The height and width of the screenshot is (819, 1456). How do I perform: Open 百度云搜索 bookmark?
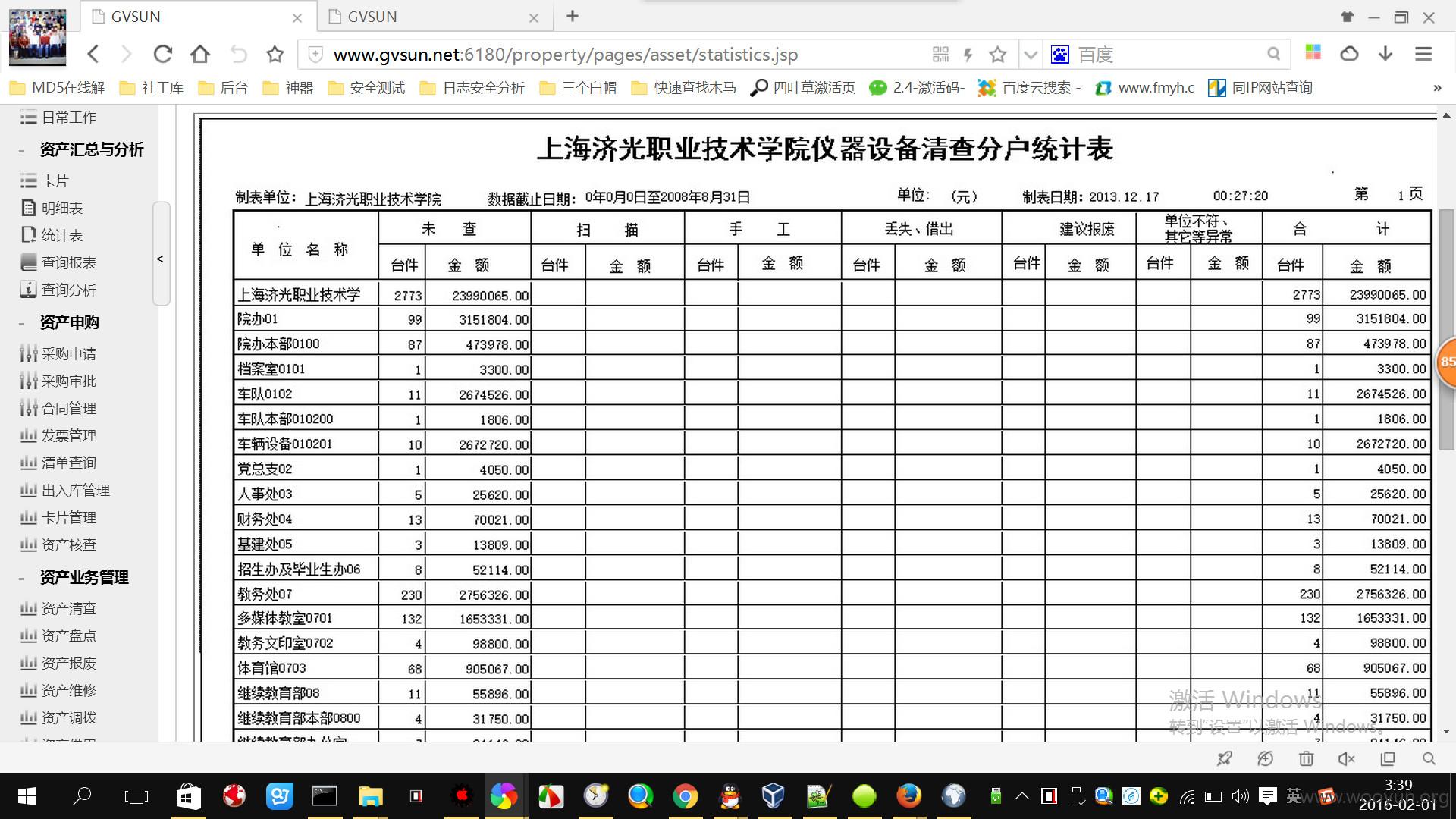(1030, 88)
